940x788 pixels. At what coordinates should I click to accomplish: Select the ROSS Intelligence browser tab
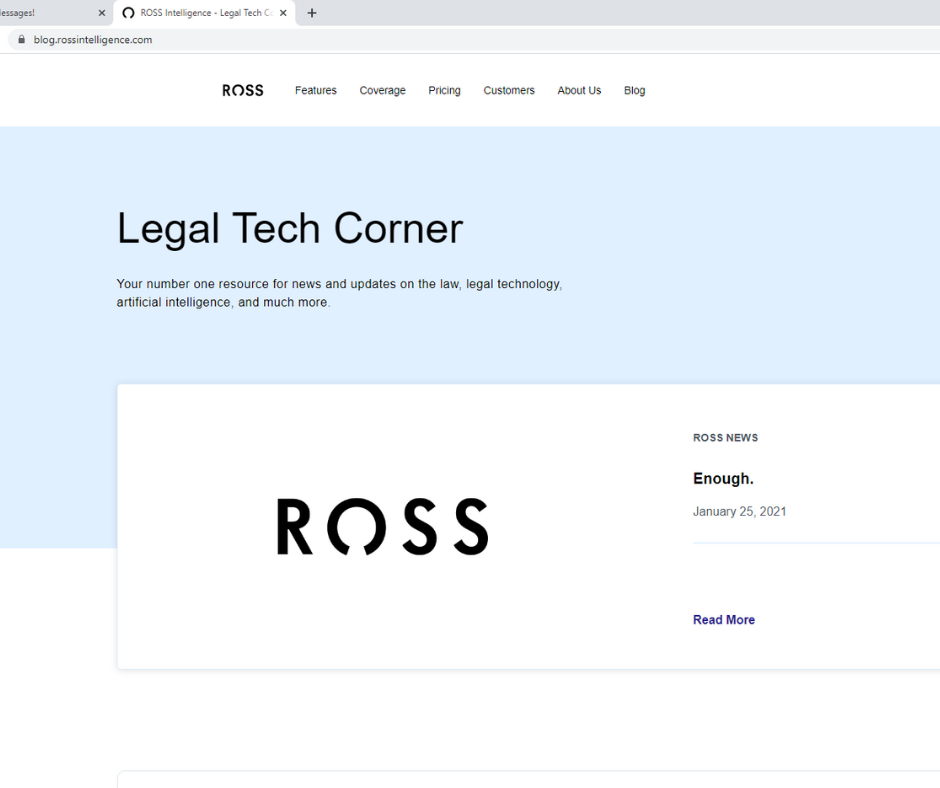tap(204, 13)
